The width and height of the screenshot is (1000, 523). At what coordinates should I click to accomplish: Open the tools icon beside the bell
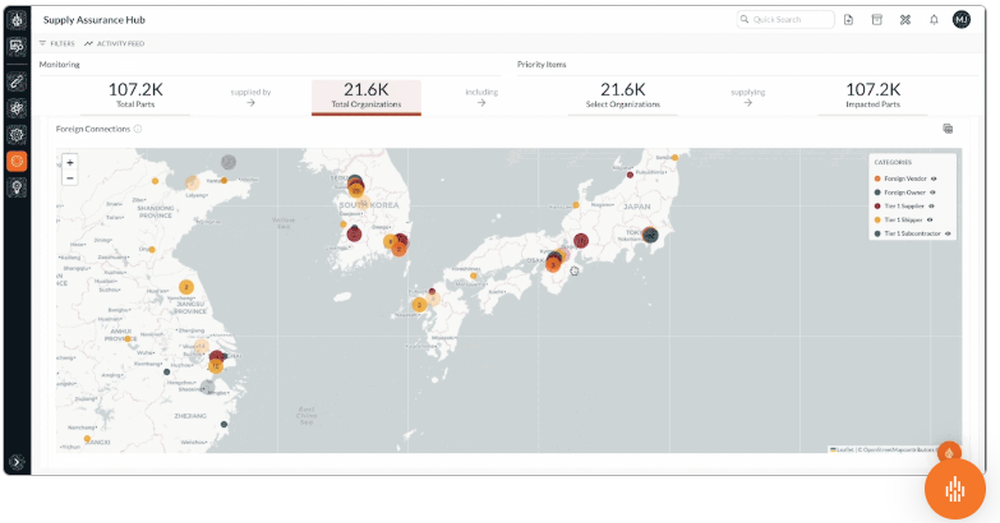point(905,20)
